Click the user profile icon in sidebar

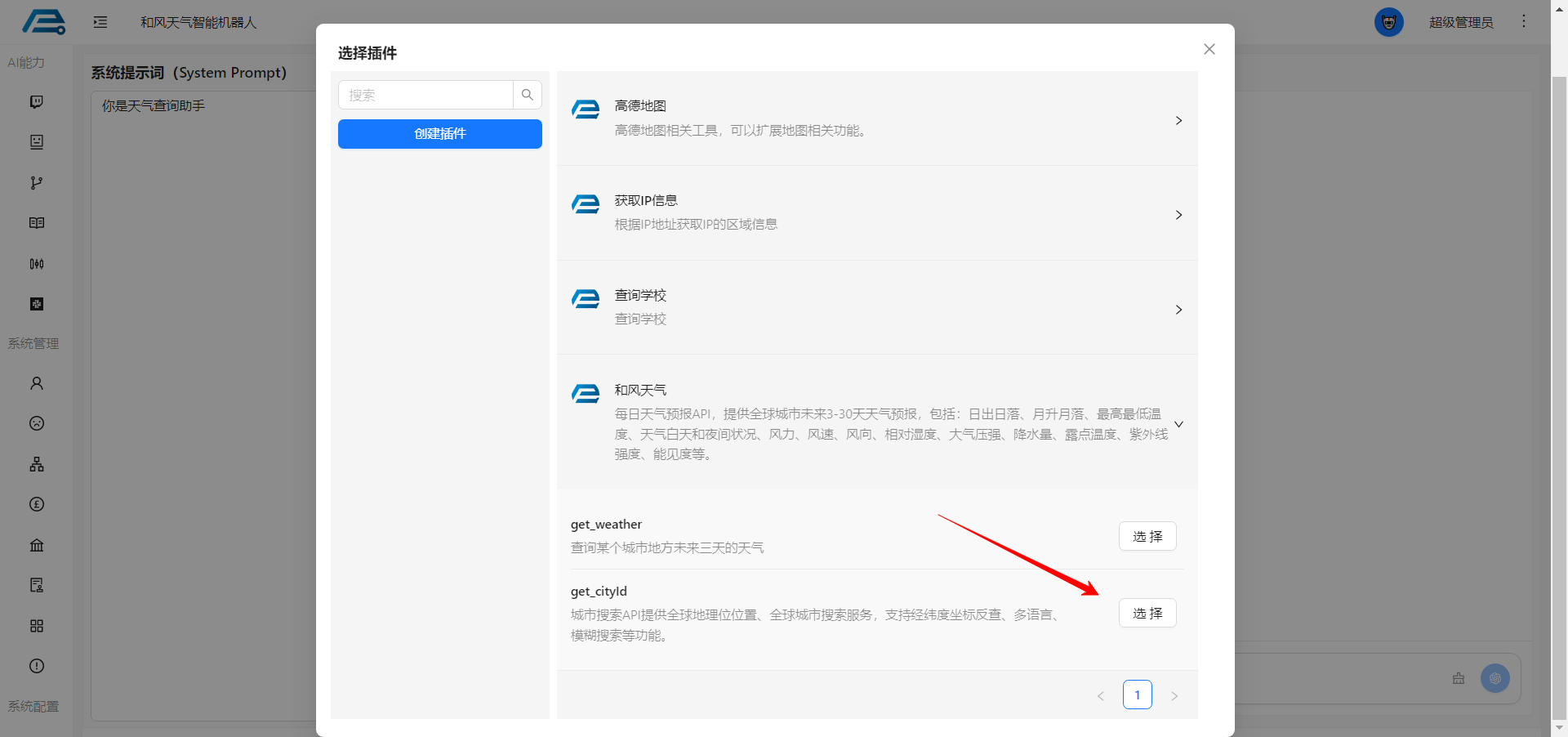pos(37,383)
